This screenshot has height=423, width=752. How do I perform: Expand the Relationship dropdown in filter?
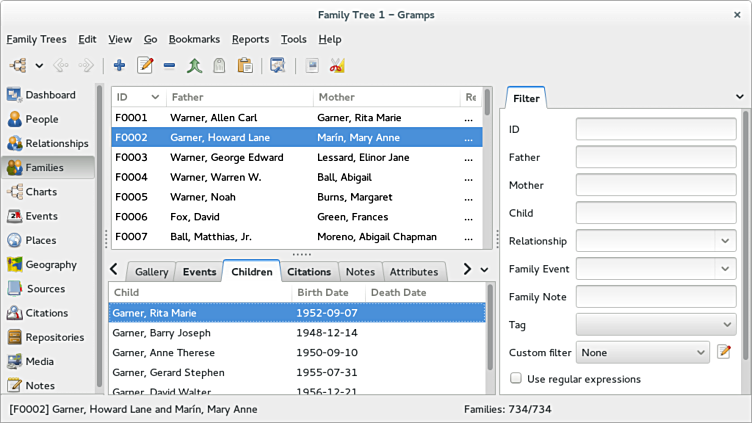pos(725,241)
